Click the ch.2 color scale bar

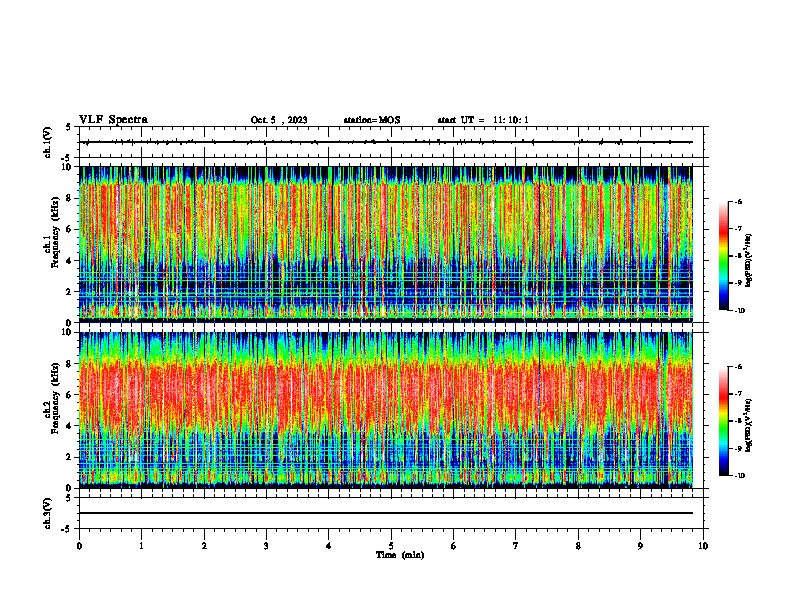pyautogui.click(x=723, y=421)
